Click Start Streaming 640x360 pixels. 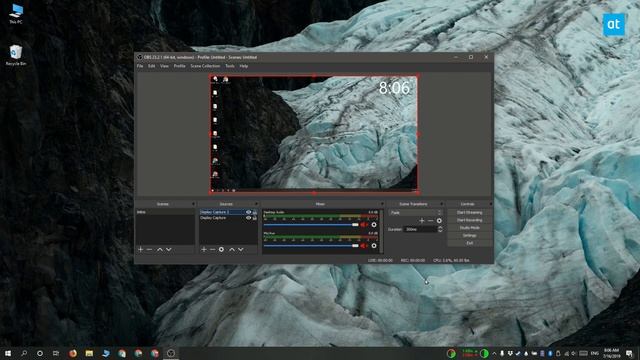coord(469,213)
